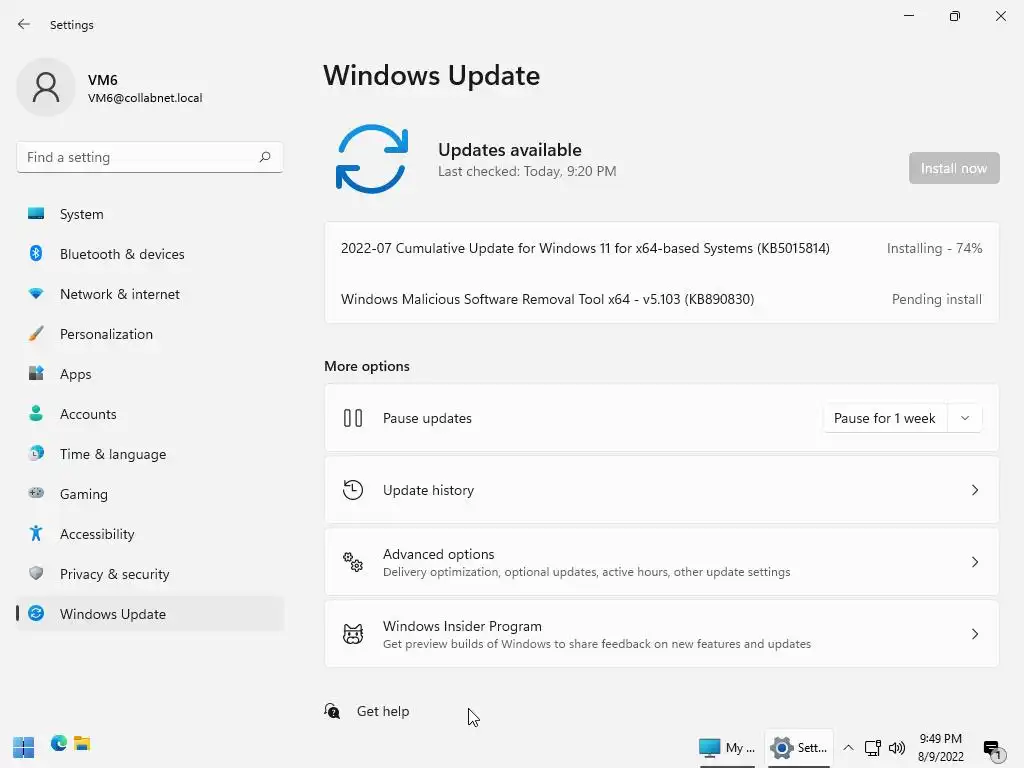Viewport: 1024px width, 768px height.
Task: Click the Install now button
Action: (953, 168)
